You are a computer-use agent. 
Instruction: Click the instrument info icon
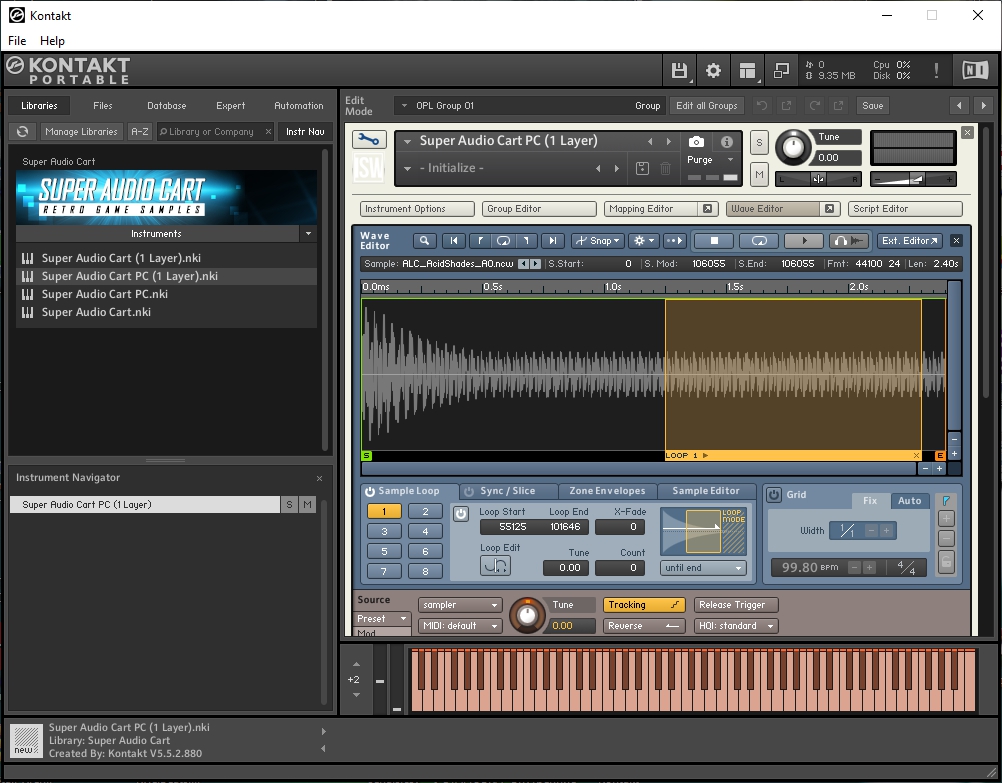(727, 142)
